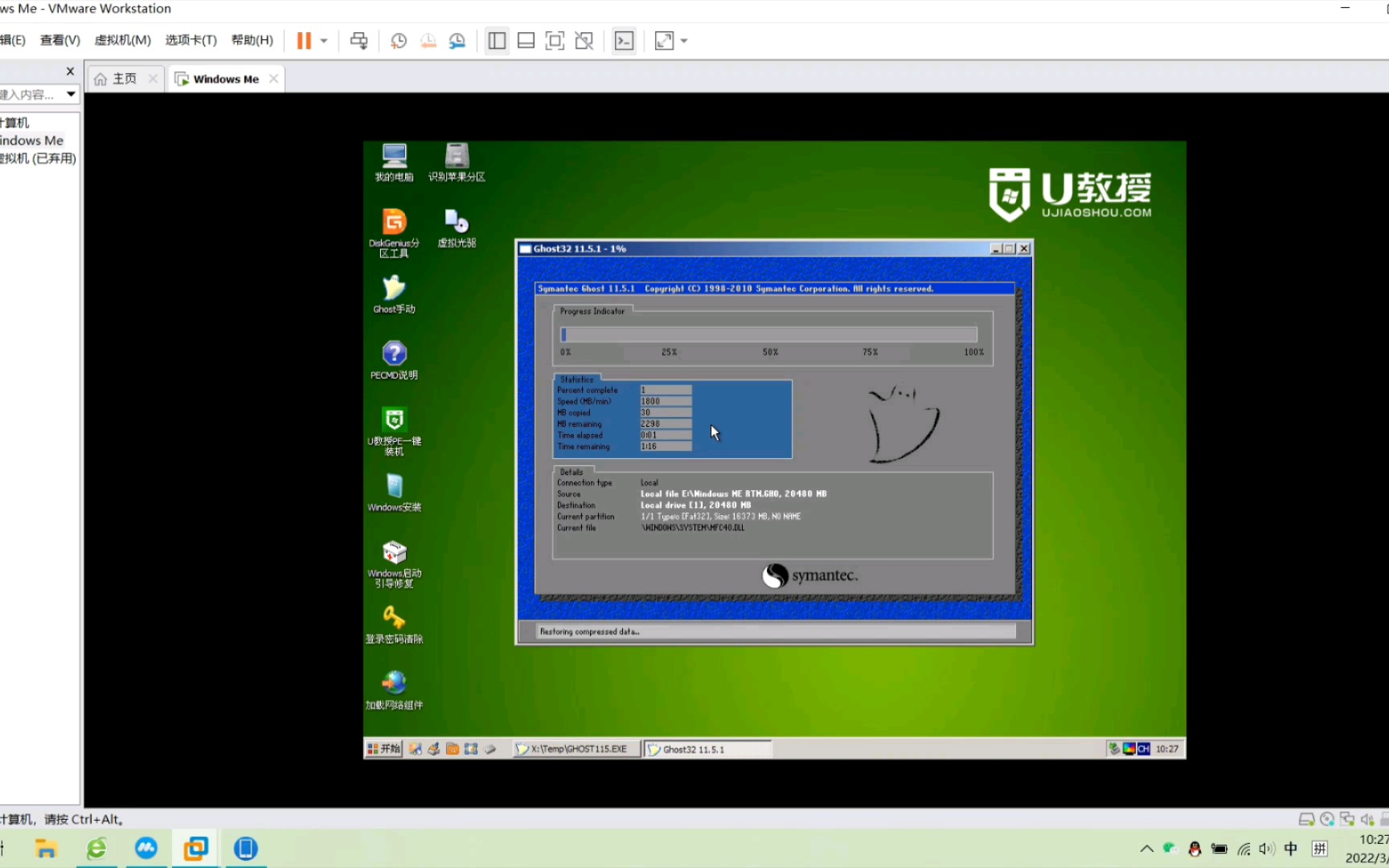1389x868 pixels.
Task: Select X:\Temp\GHOST115.EXE taskbar button
Action: click(576, 749)
